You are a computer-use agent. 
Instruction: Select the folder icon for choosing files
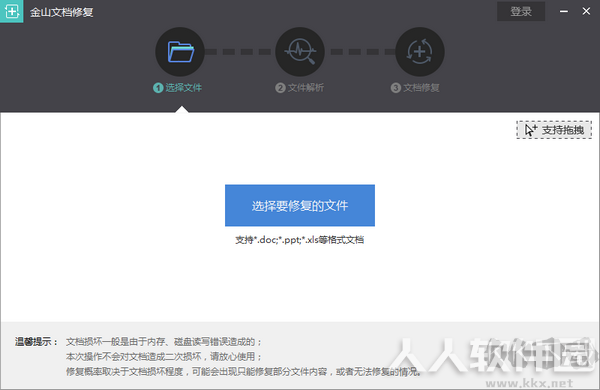point(180,52)
